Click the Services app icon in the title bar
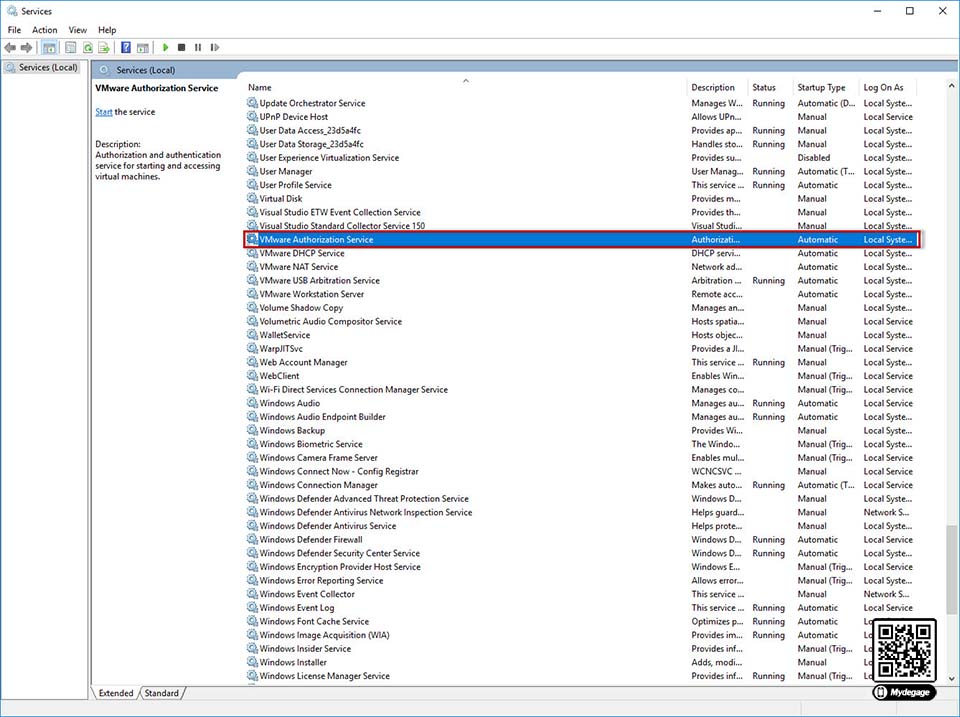The height and width of the screenshot is (717, 960). point(12,11)
